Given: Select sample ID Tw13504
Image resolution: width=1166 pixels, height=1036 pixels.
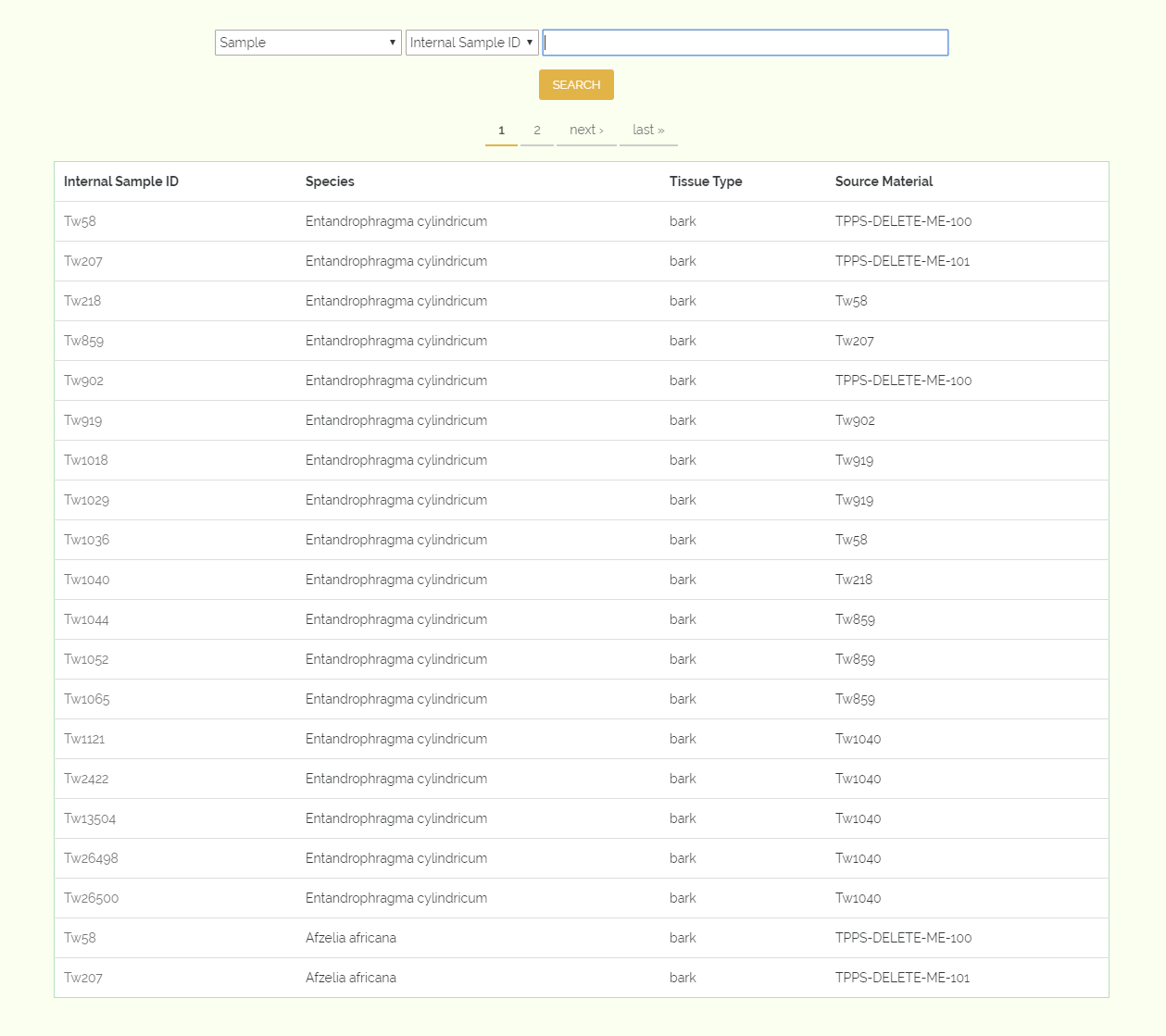Looking at the screenshot, I should tap(90, 818).
